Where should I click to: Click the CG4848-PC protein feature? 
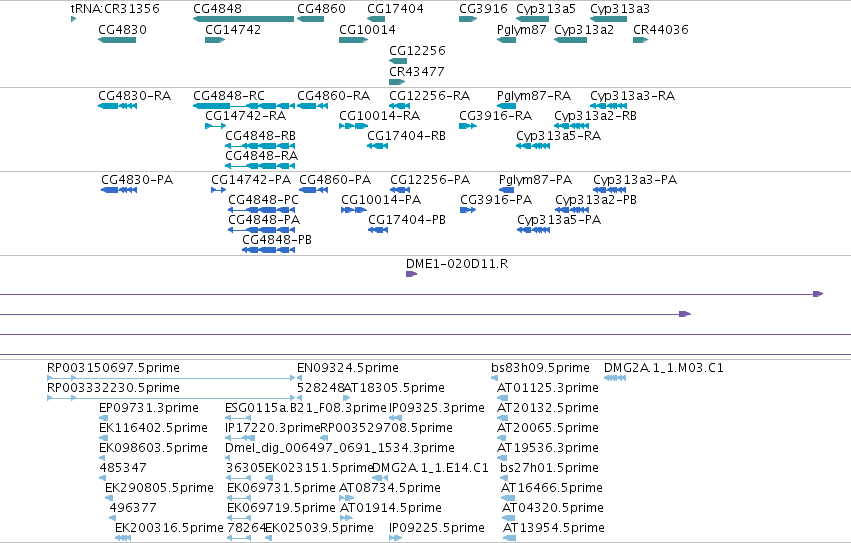(x=262, y=210)
